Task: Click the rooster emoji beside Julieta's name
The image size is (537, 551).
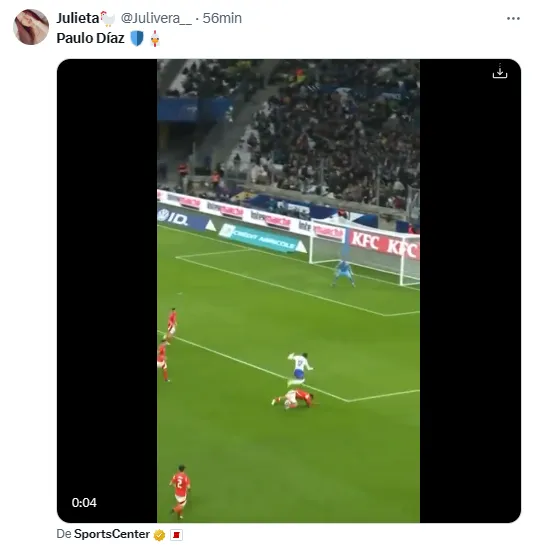Action: 108,19
